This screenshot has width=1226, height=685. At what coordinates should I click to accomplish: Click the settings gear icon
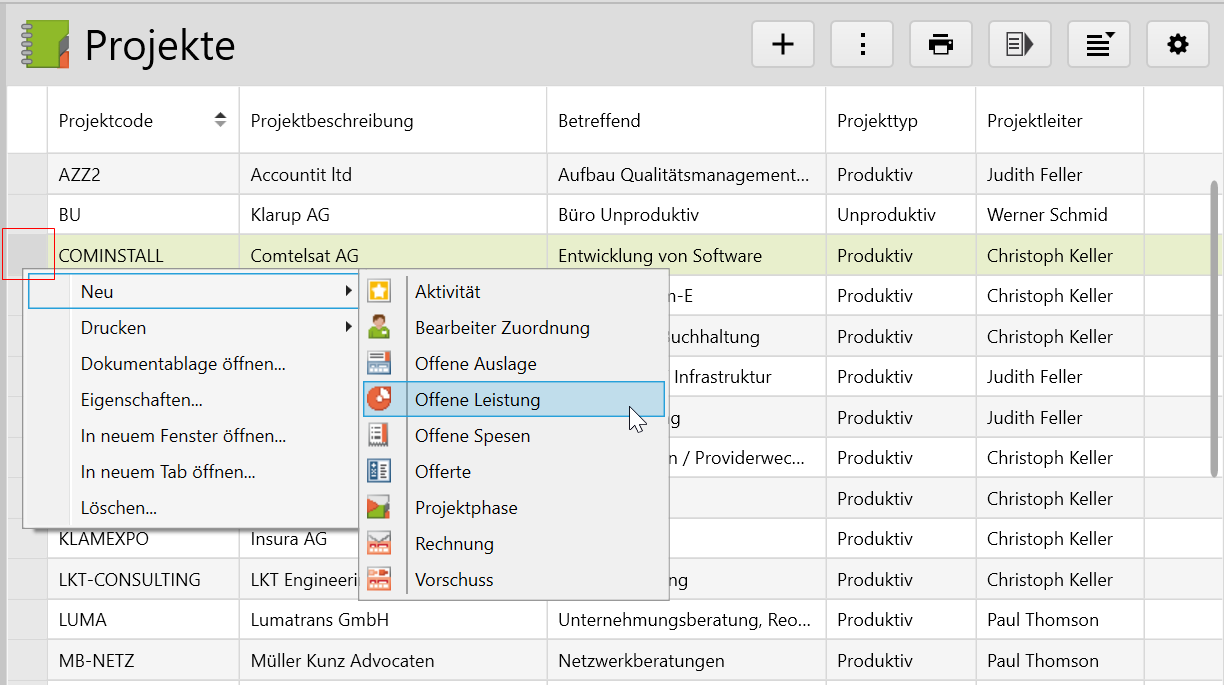(x=1178, y=45)
